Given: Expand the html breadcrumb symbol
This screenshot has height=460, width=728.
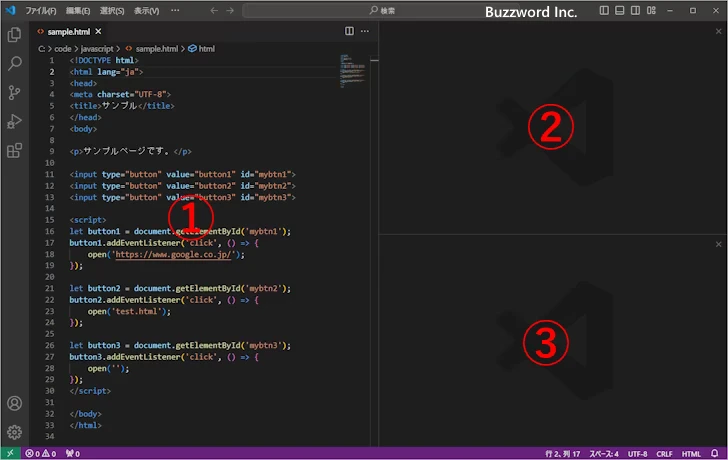Looking at the screenshot, I should click(202, 48).
